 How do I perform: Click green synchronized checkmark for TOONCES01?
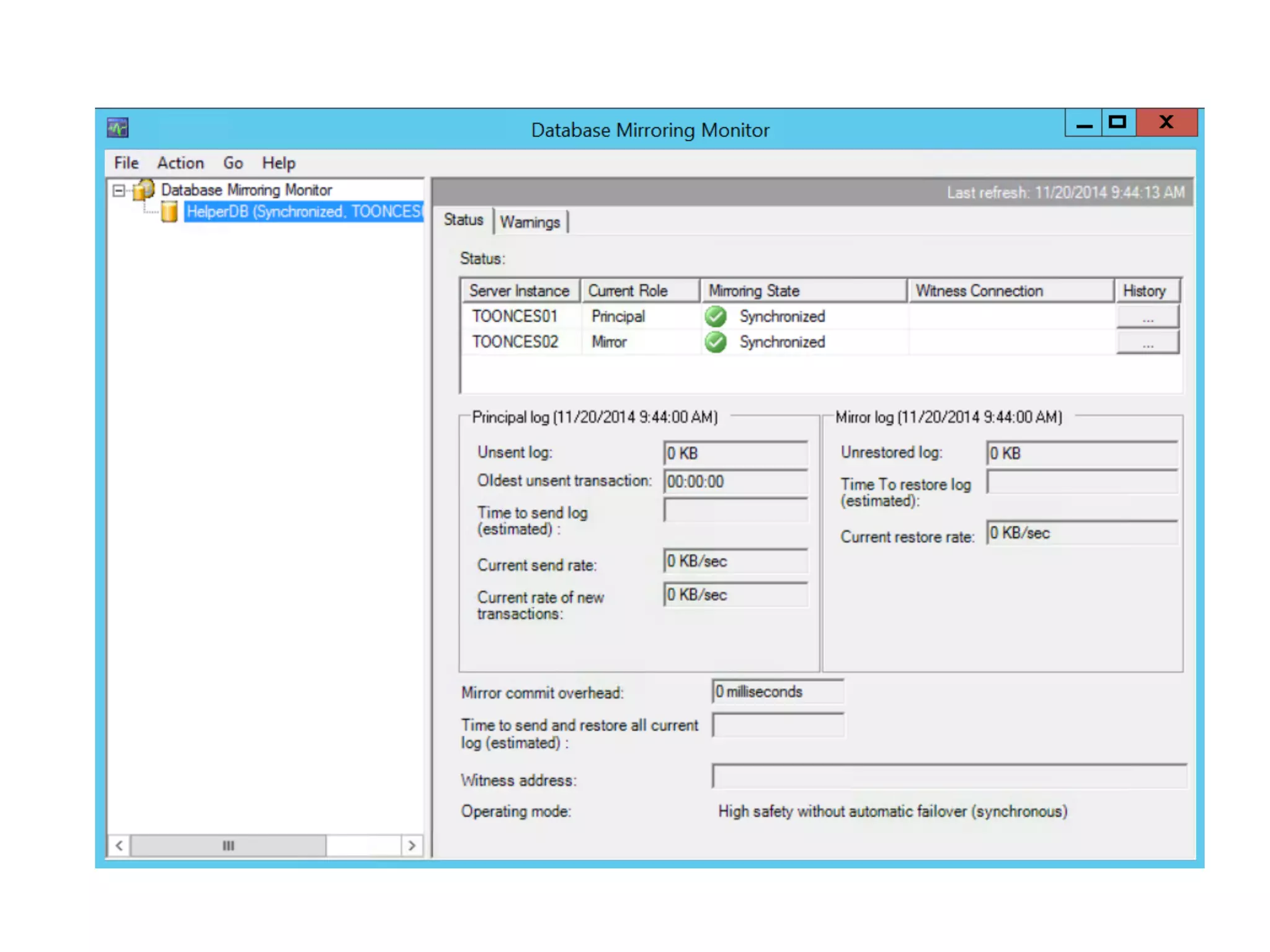click(x=716, y=317)
